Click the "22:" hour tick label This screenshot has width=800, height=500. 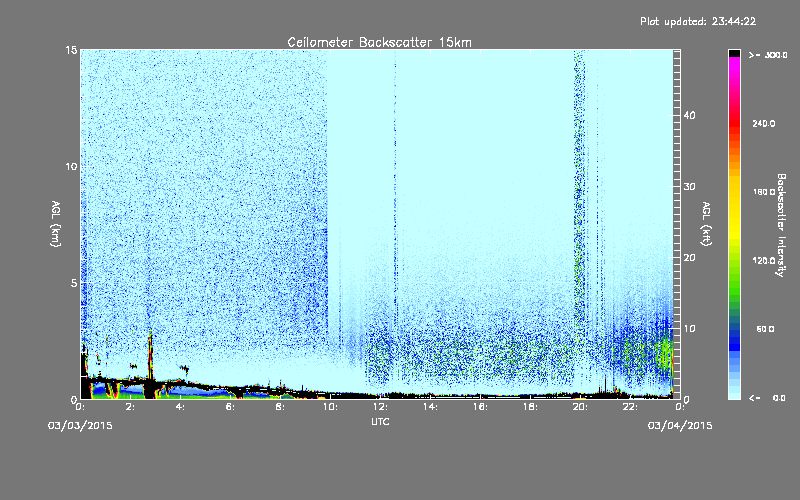[630, 407]
